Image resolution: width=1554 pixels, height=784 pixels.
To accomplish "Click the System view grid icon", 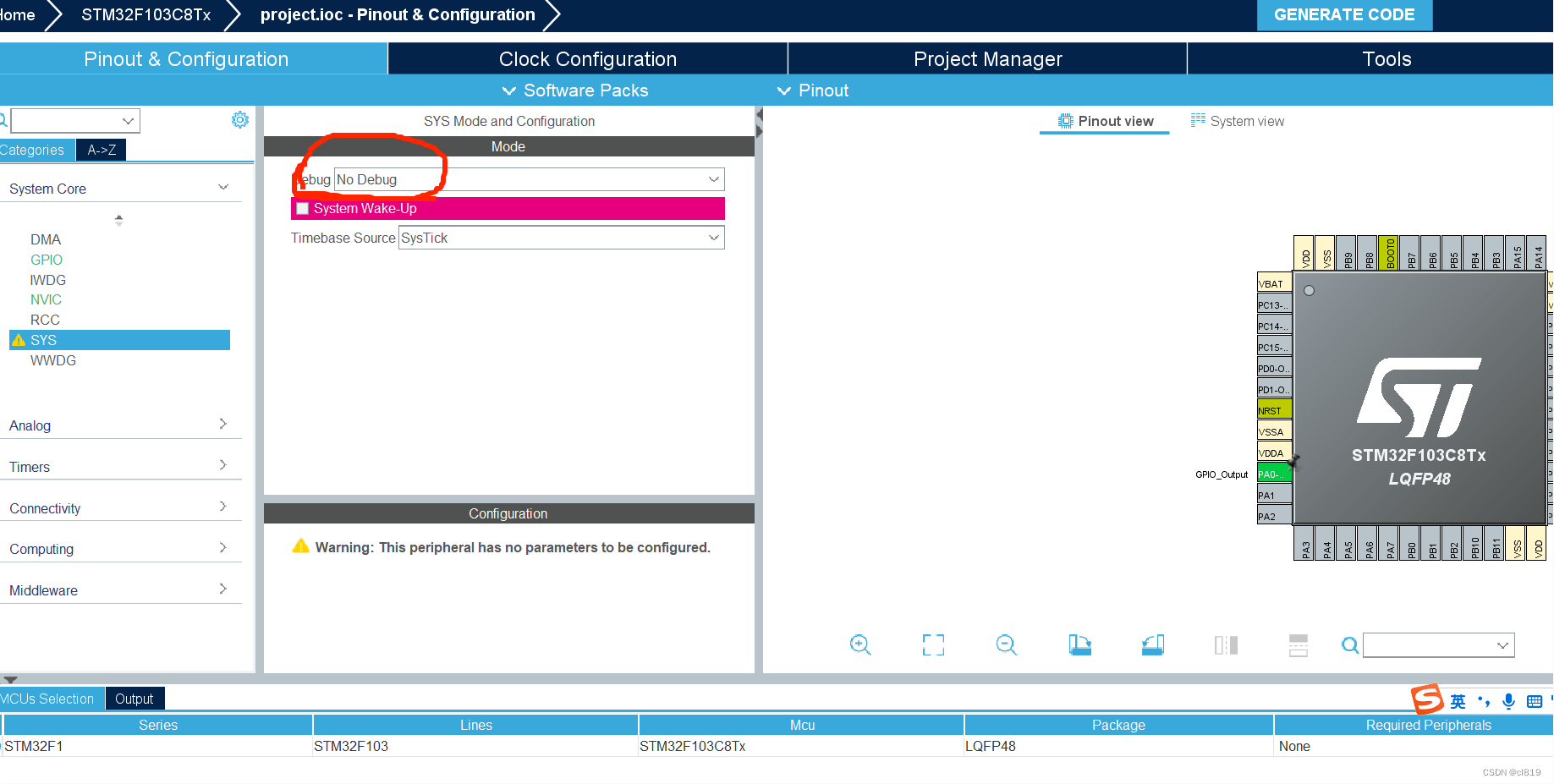I will (1198, 120).
